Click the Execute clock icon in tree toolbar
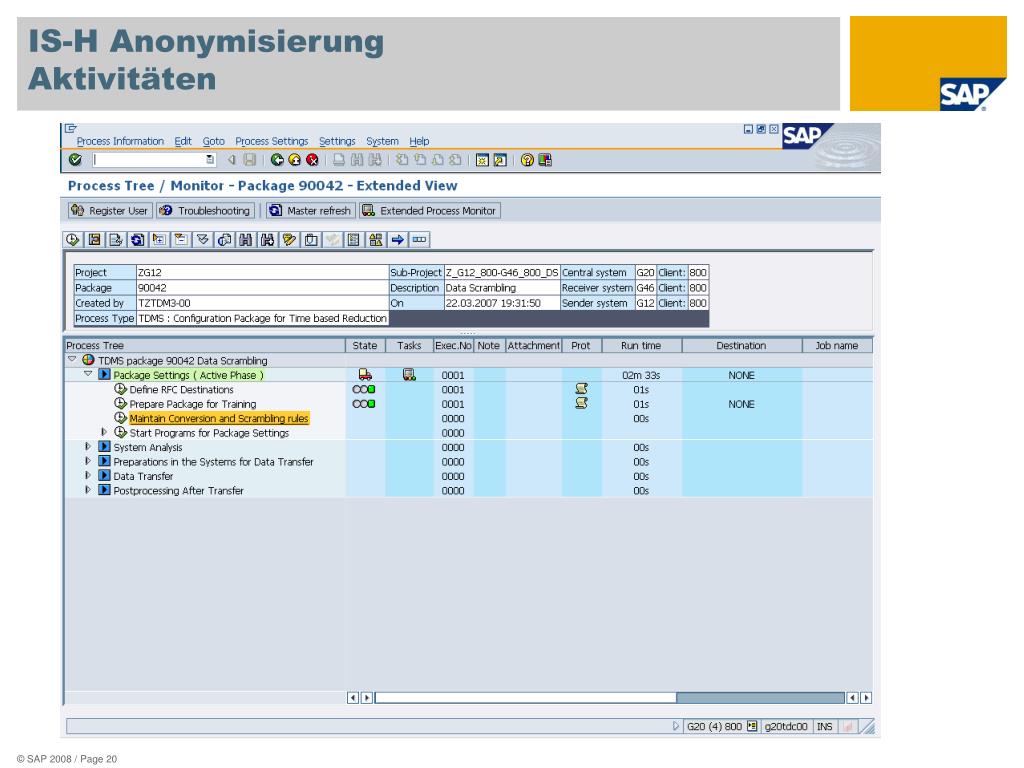This screenshot has height=768, width=1024. coord(72,240)
